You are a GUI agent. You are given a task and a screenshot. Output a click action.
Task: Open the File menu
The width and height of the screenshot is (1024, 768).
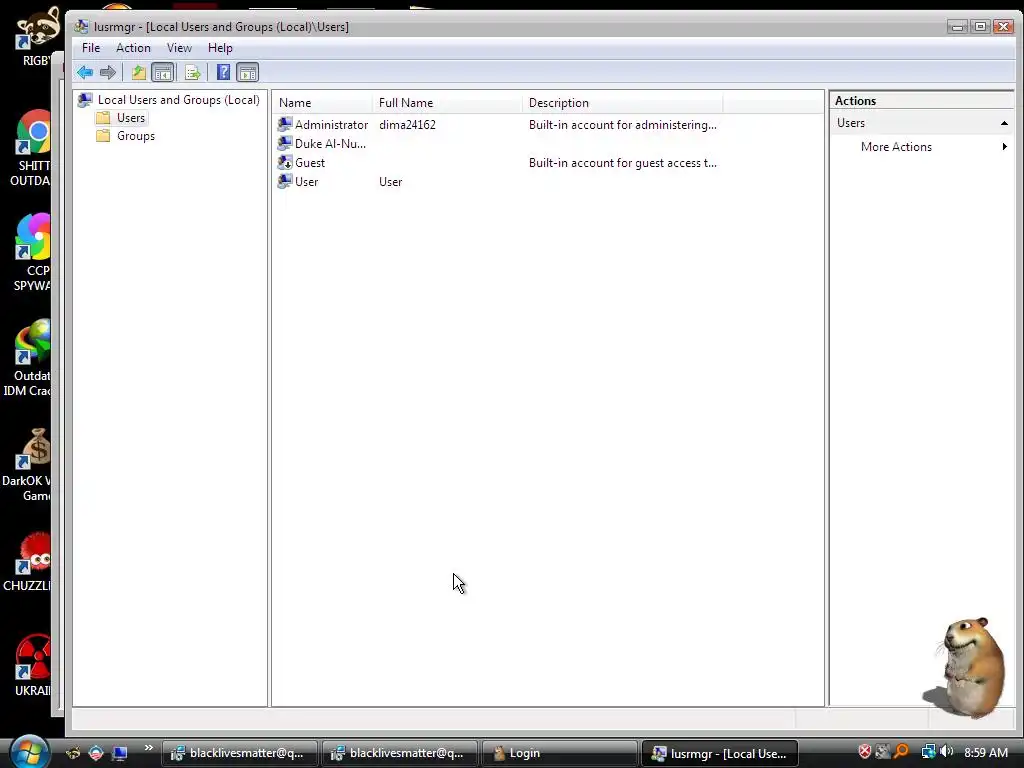tap(91, 48)
